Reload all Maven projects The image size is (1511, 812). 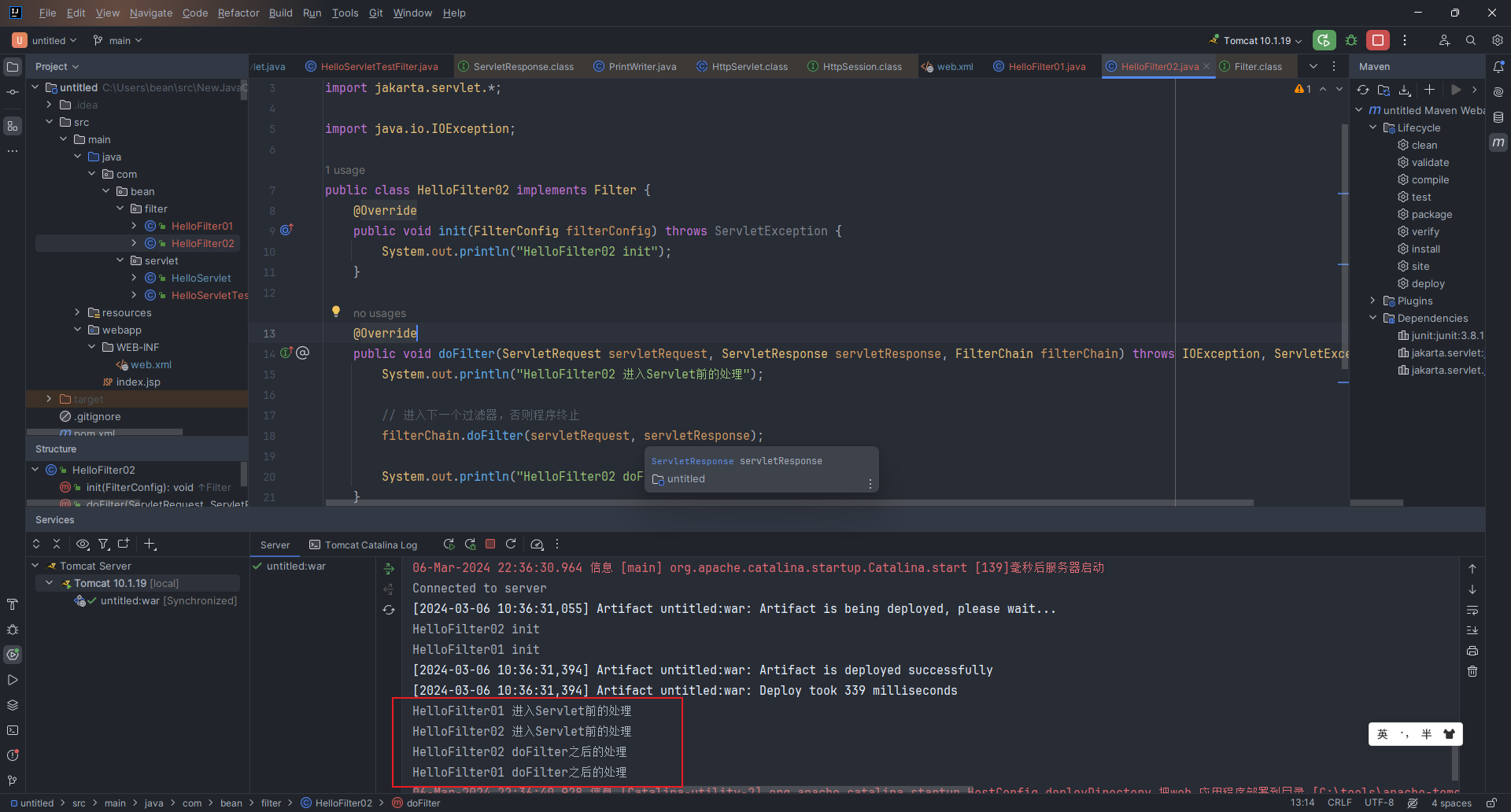[x=1363, y=90]
